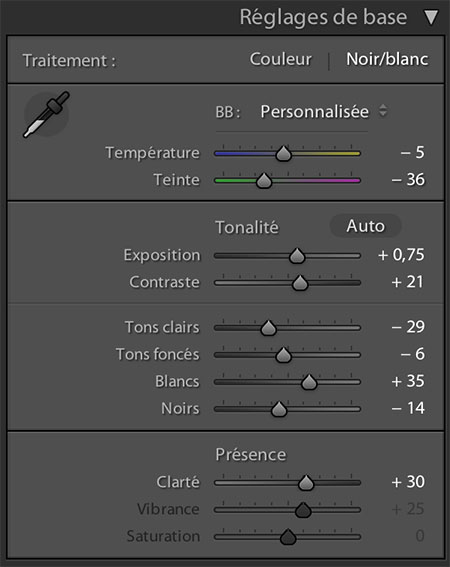Image resolution: width=450 pixels, height=567 pixels.
Task: Click the Contraste slider knob
Action: pyautogui.click(x=300, y=283)
